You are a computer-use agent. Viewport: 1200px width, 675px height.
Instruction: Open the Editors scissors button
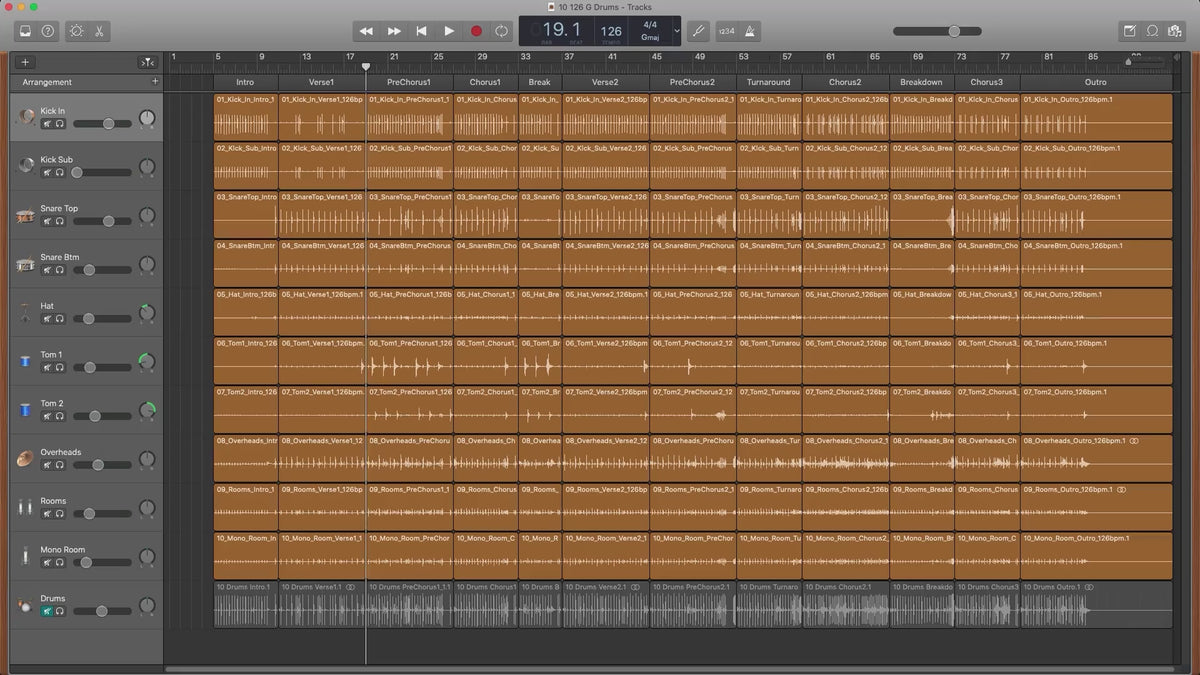(100, 31)
